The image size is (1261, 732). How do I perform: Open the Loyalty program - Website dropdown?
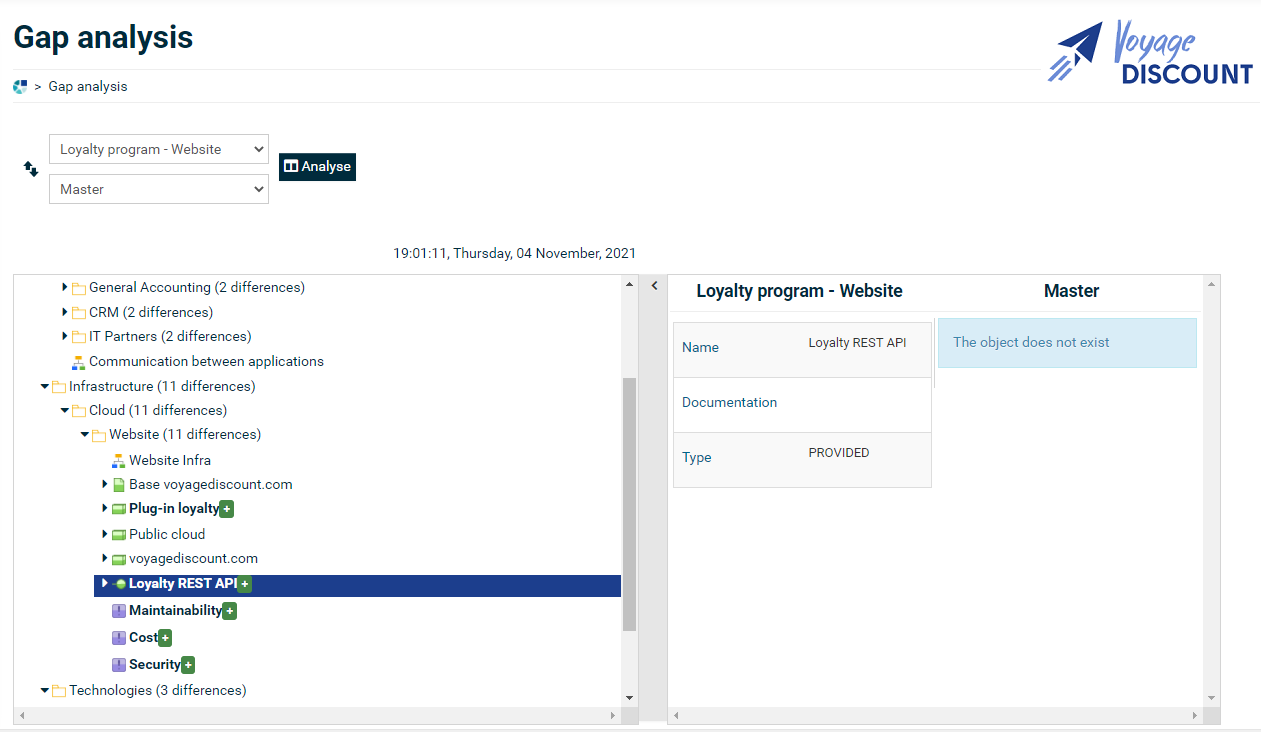[x=159, y=149]
